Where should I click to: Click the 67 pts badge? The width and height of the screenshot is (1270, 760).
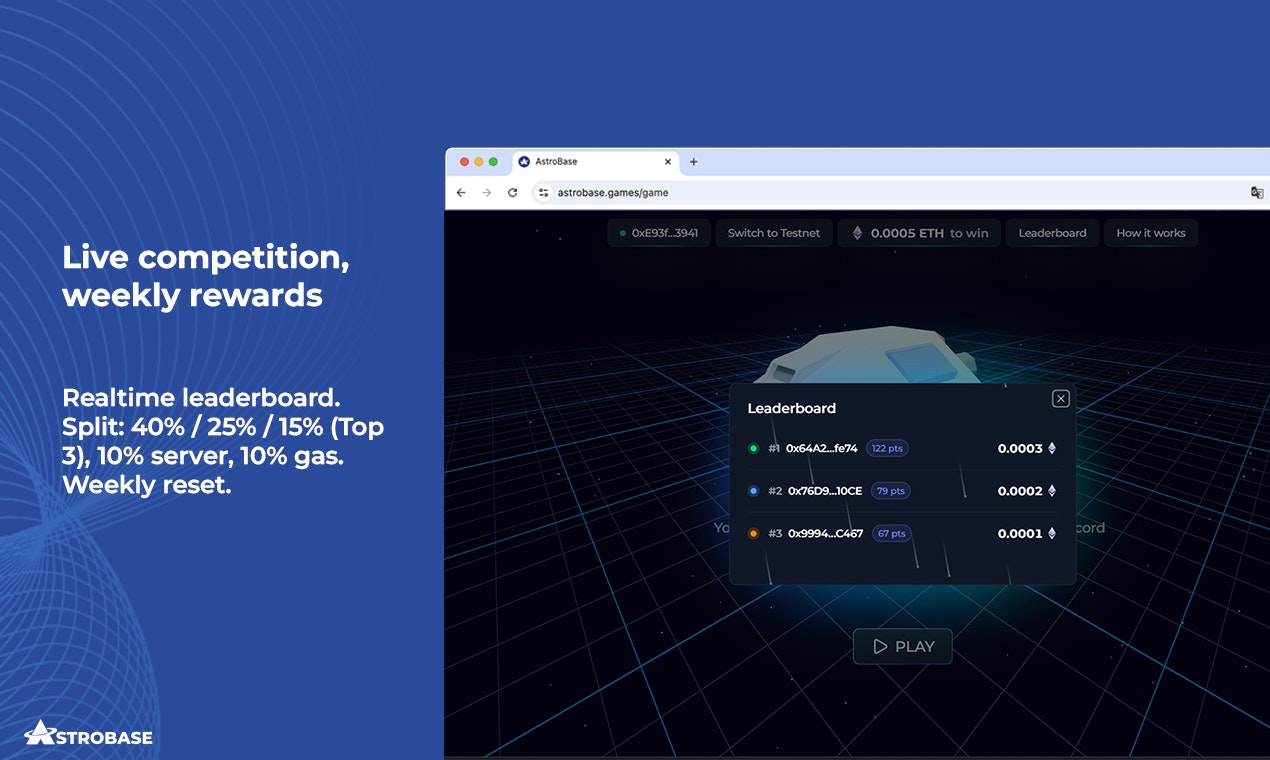coord(891,534)
